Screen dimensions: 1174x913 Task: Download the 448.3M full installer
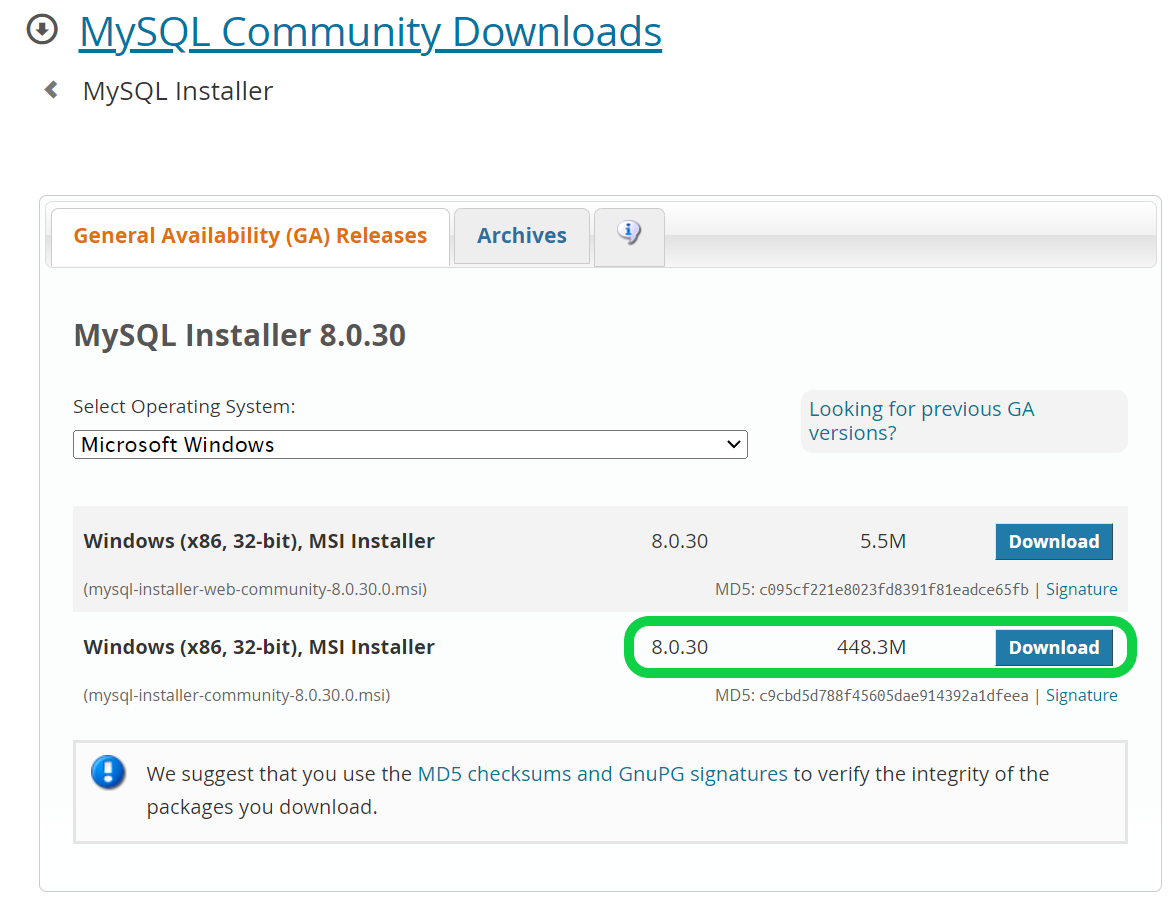[x=1053, y=648]
